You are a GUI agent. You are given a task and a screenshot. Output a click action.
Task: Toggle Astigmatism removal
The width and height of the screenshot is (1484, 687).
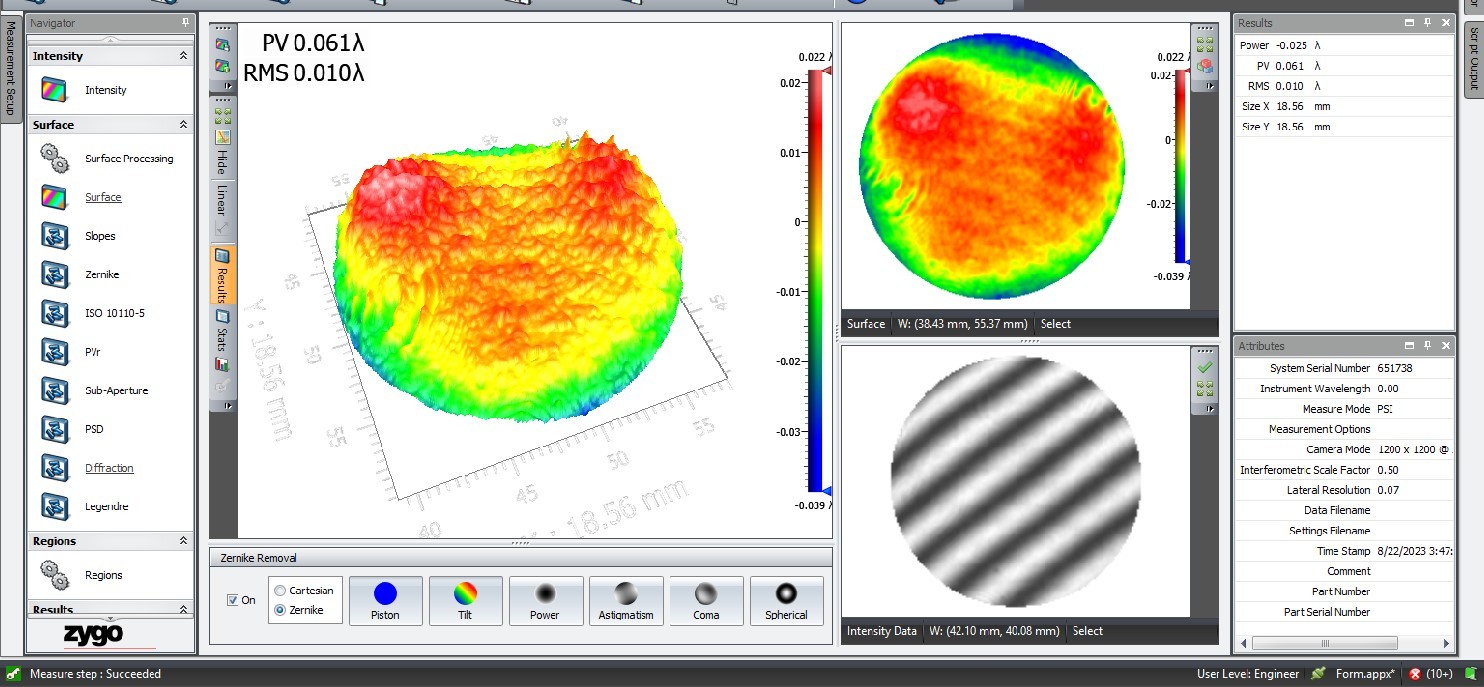pos(626,601)
